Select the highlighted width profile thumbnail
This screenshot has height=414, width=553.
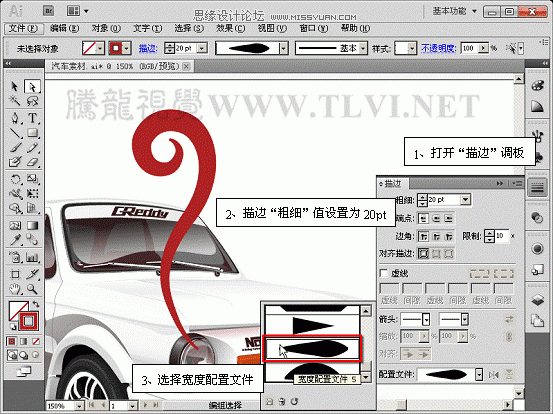(x=312, y=349)
